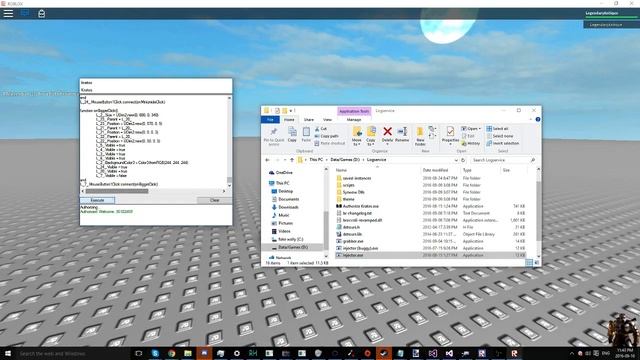Collapse the Explorer ribbon chevron
The width and height of the screenshot is (640, 360).
(x=531, y=119)
